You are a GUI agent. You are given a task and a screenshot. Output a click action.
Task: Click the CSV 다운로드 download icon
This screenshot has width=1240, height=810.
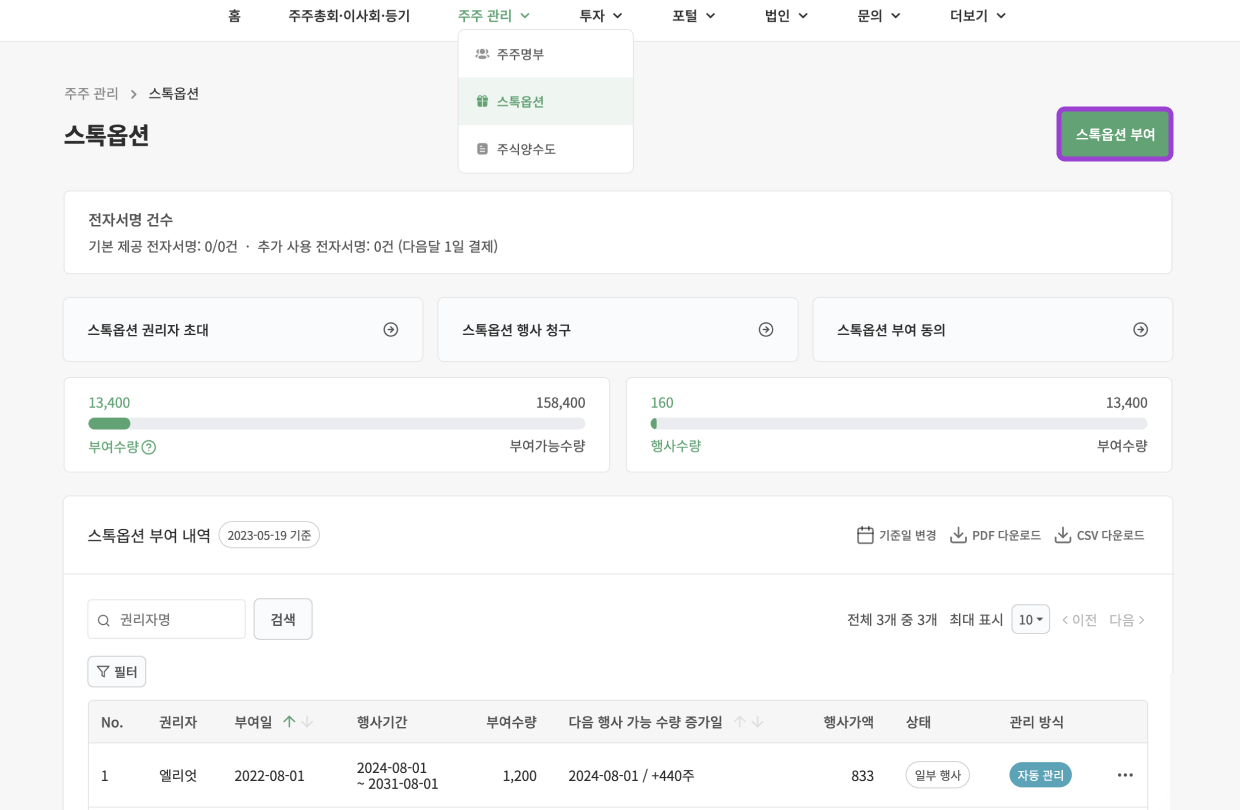[x=1063, y=535]
